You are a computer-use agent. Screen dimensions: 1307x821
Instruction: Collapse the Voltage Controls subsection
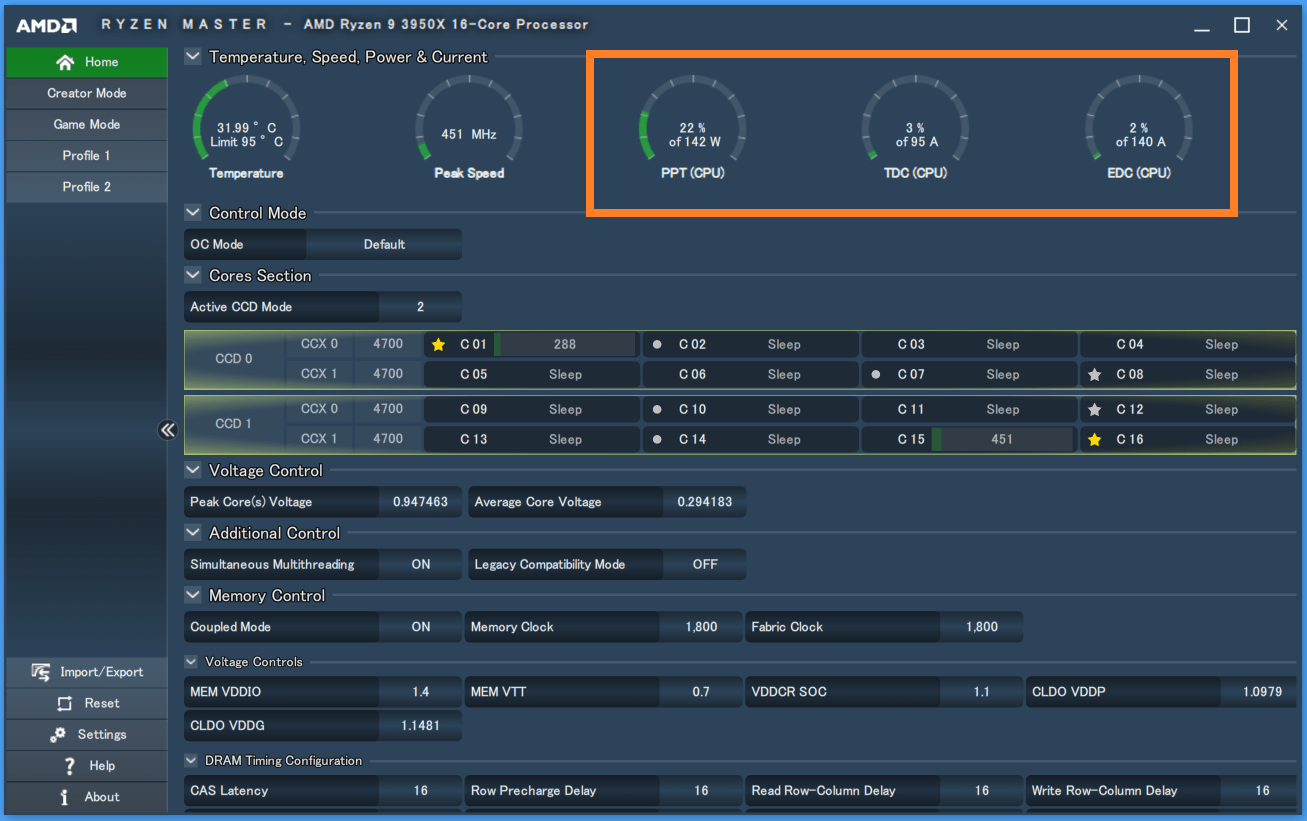click(x=192, y=662)
